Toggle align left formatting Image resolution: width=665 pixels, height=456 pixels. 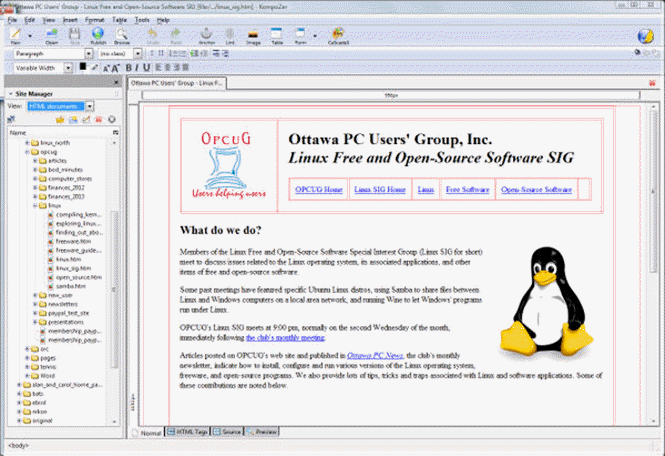pos(159,67)
